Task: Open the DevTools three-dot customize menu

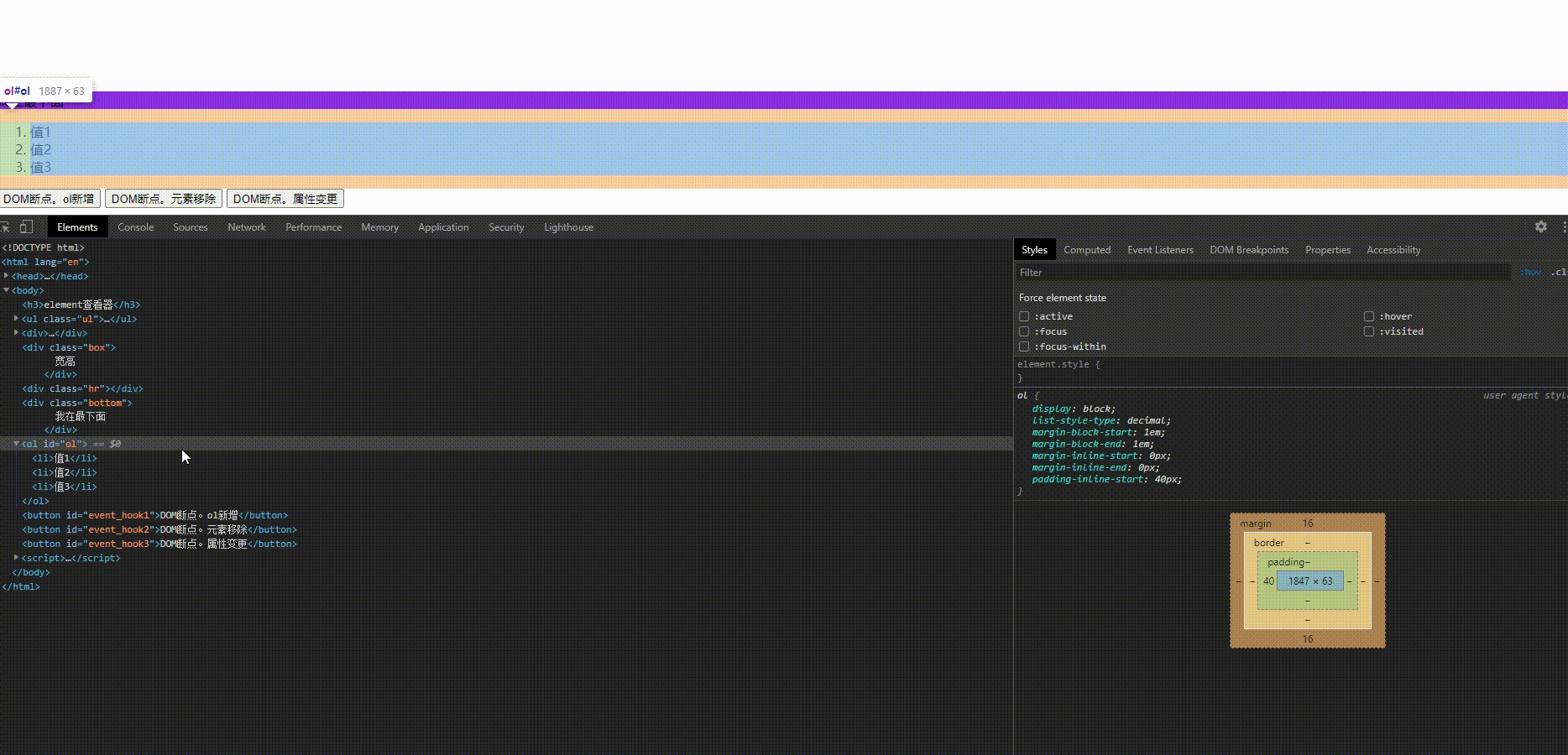Action: 1564,226
